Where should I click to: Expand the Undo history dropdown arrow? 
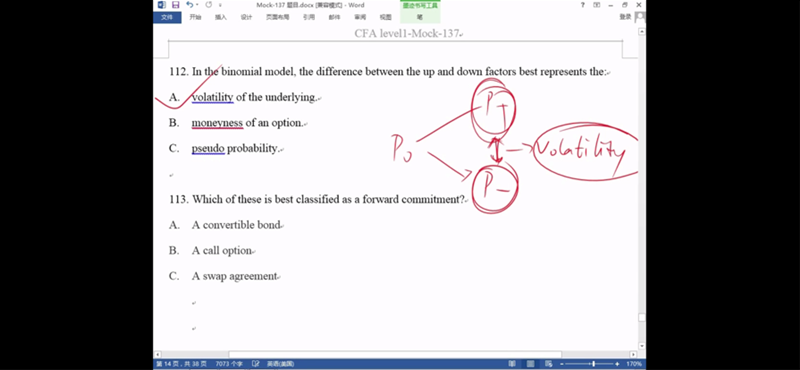click(197, 5)
